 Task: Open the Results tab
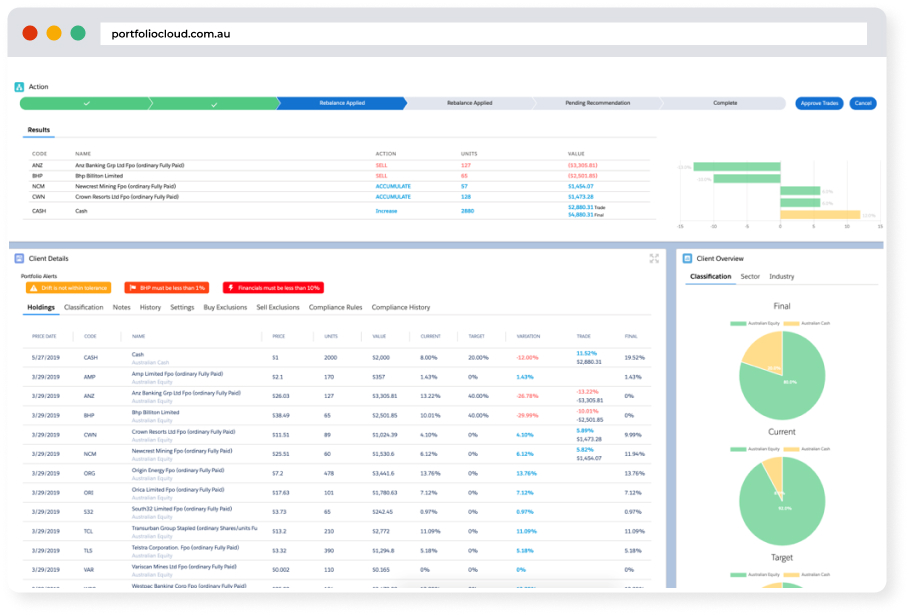click(39, 130)
